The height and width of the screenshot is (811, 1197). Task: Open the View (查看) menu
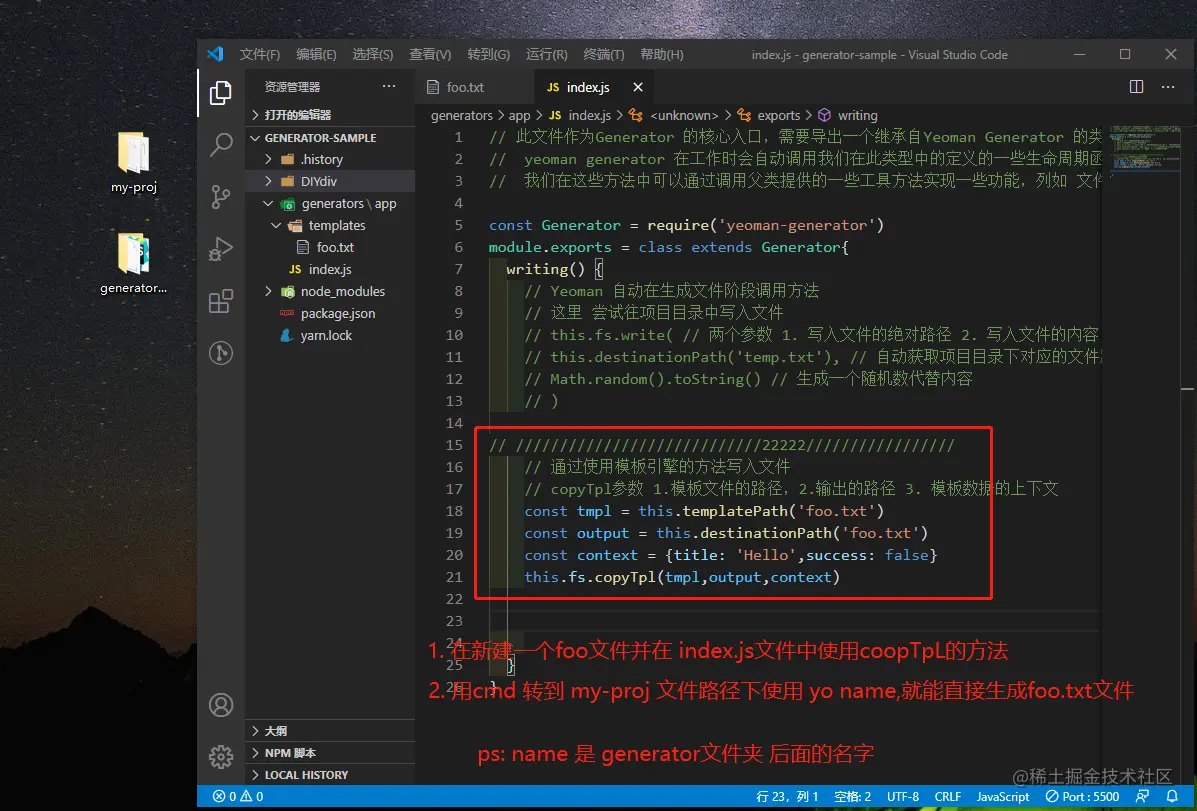(430, 54)
